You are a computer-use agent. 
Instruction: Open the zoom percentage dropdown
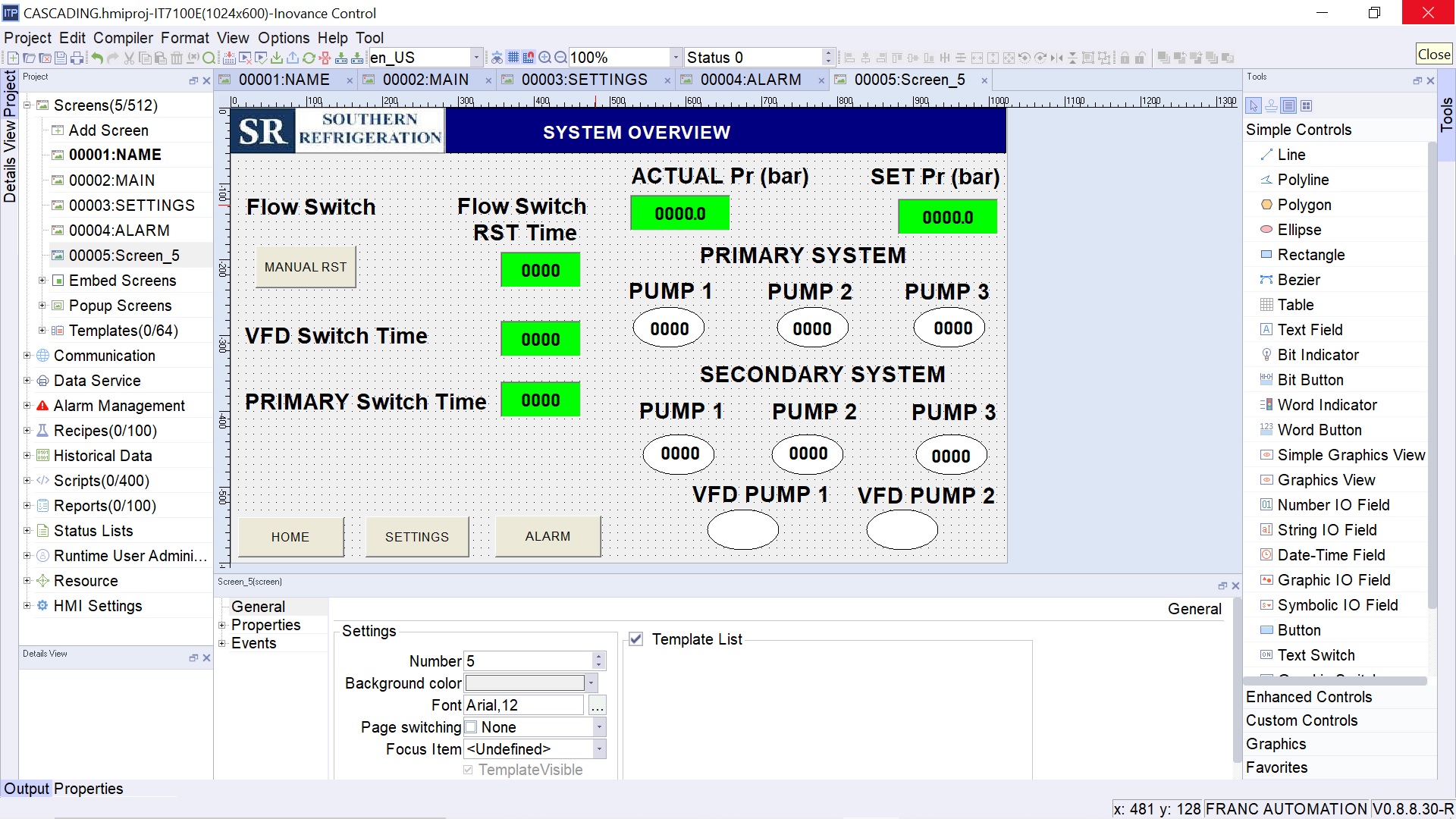(675, 58)
